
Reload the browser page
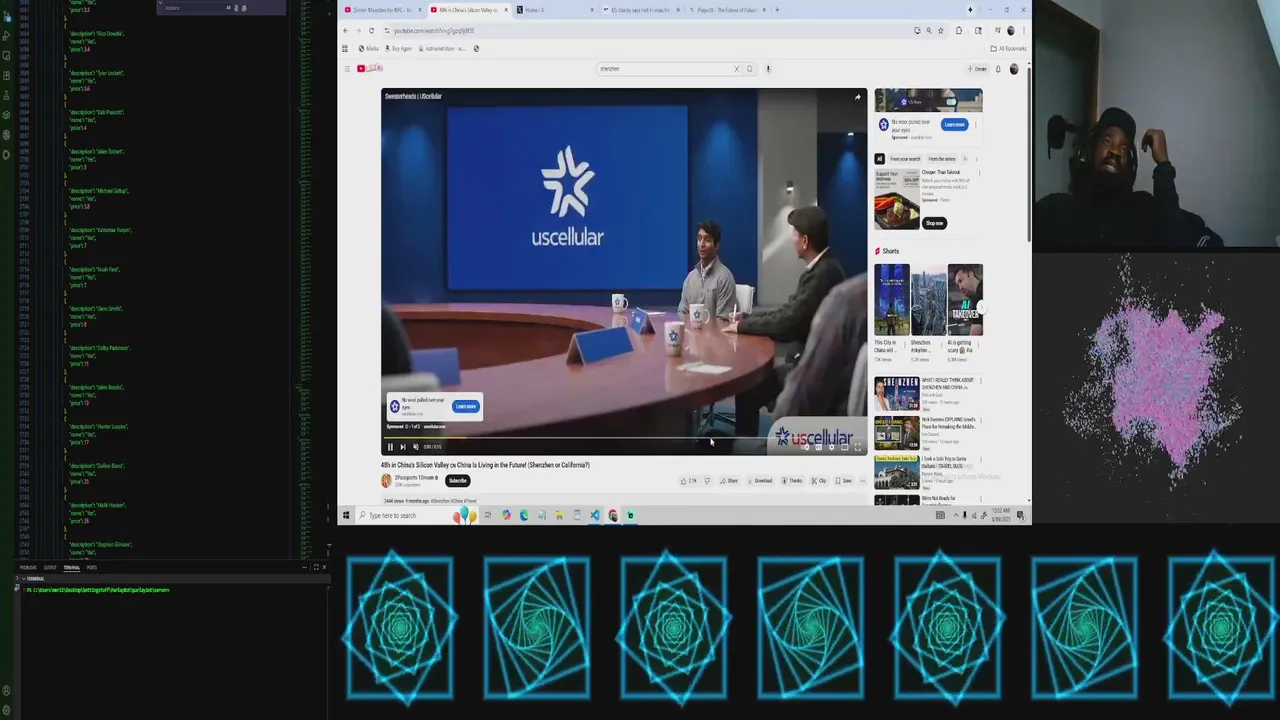tap(371, 31)
